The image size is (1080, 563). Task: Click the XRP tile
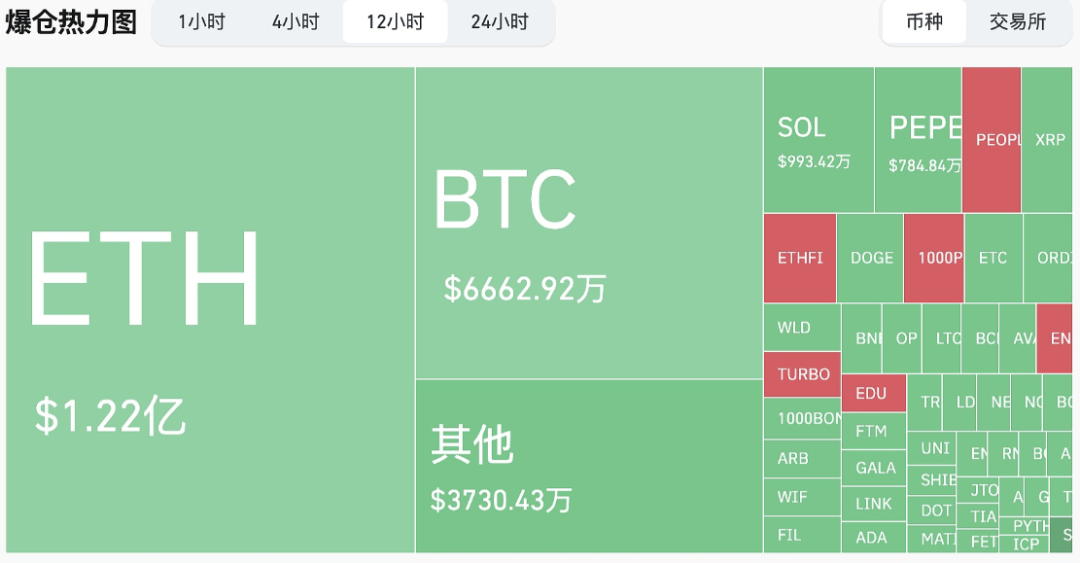pyautogui.click(x=1047, y=140)
